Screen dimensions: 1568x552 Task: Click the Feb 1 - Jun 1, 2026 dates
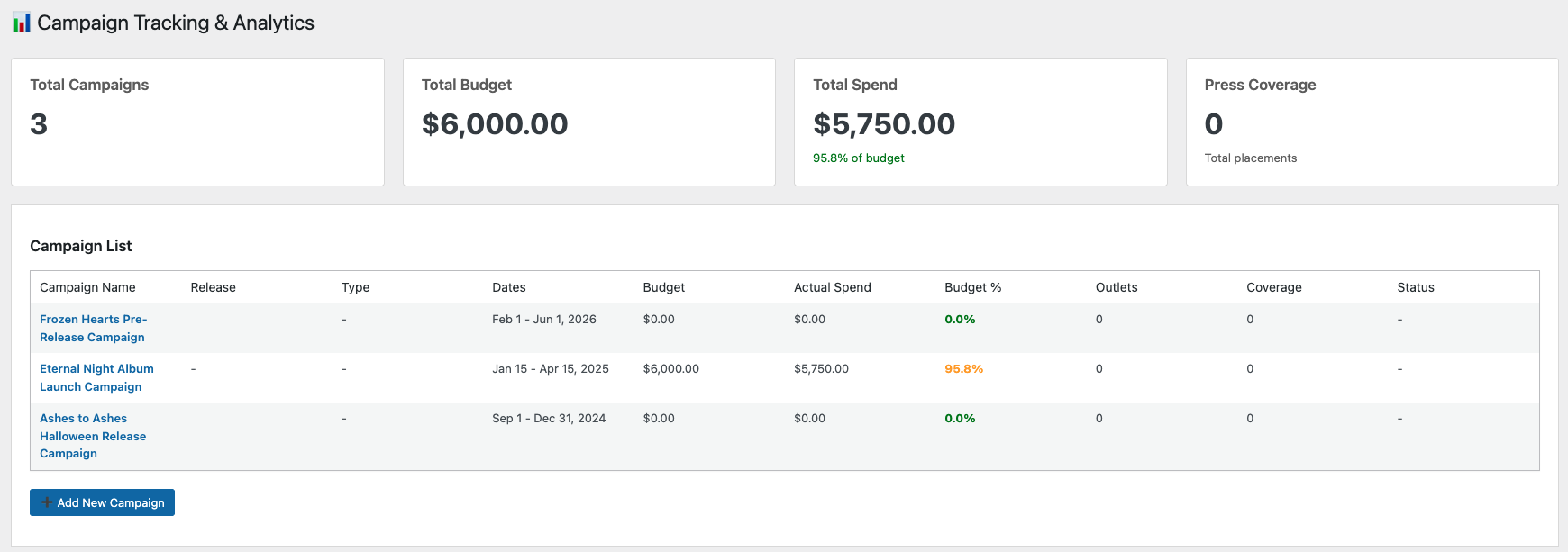pyautogui.click(x=543, y=320)
